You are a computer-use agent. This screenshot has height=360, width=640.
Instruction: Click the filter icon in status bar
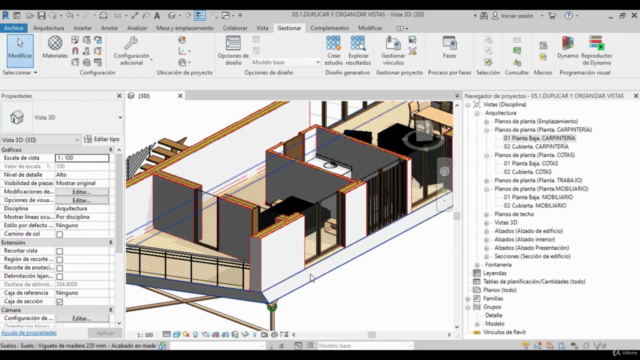pos(598,346)
